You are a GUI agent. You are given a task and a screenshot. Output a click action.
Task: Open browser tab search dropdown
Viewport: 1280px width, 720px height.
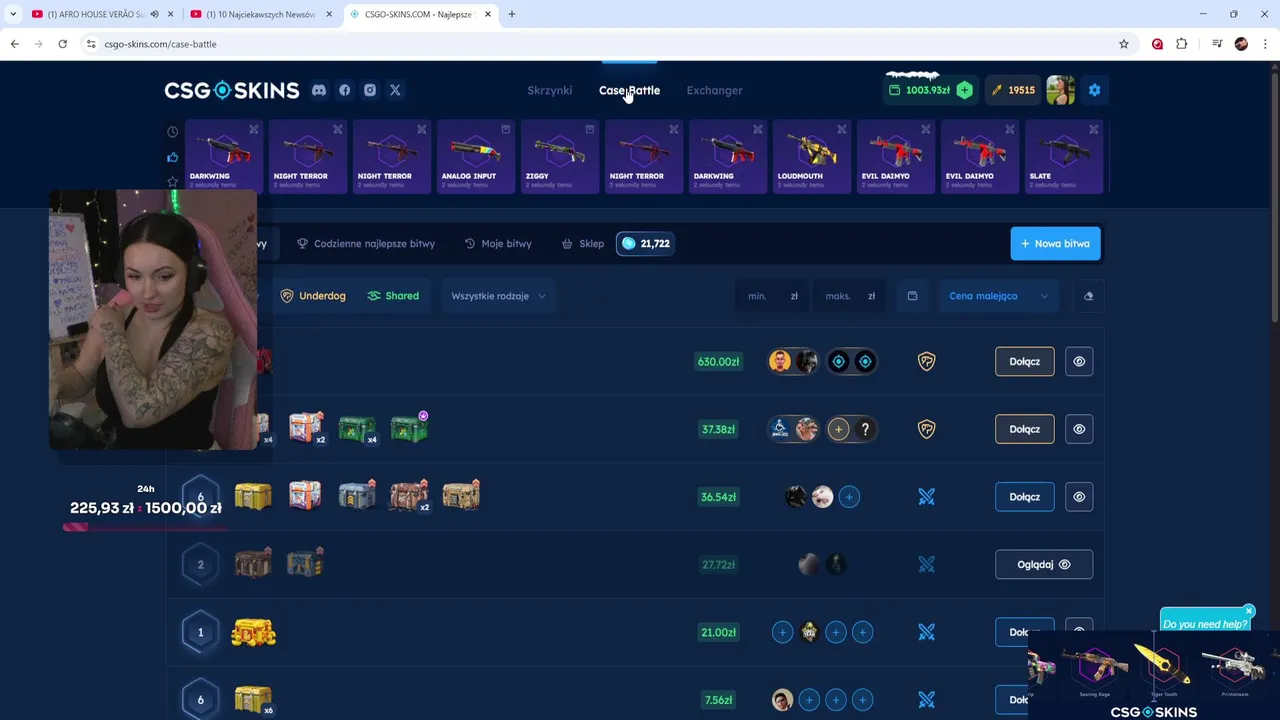(x=13, y=14)
